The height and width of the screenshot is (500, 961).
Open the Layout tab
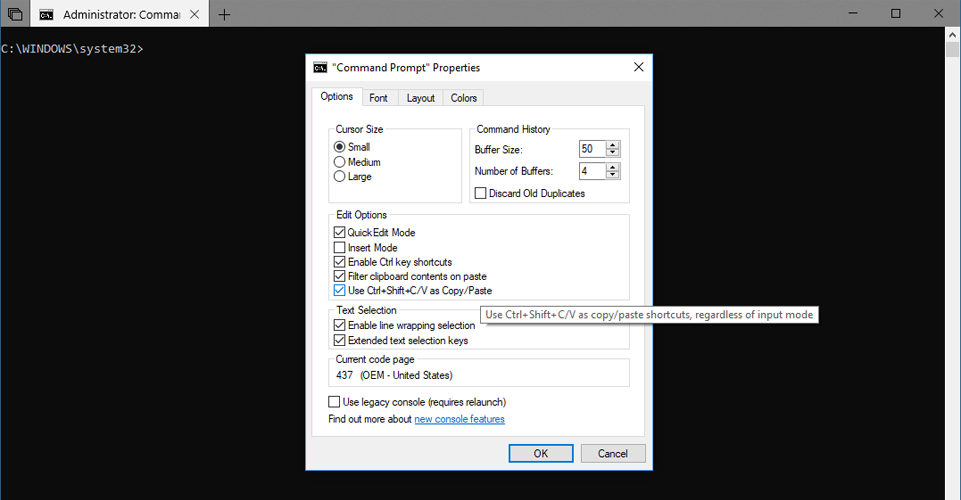420,98
